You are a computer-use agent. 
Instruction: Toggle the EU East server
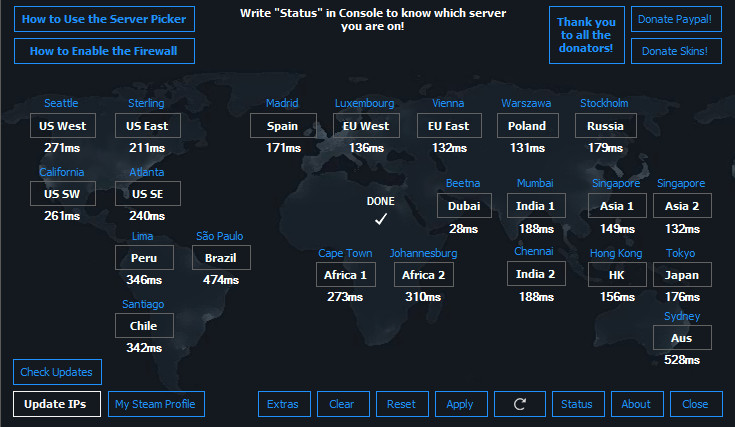coord(449,126)
